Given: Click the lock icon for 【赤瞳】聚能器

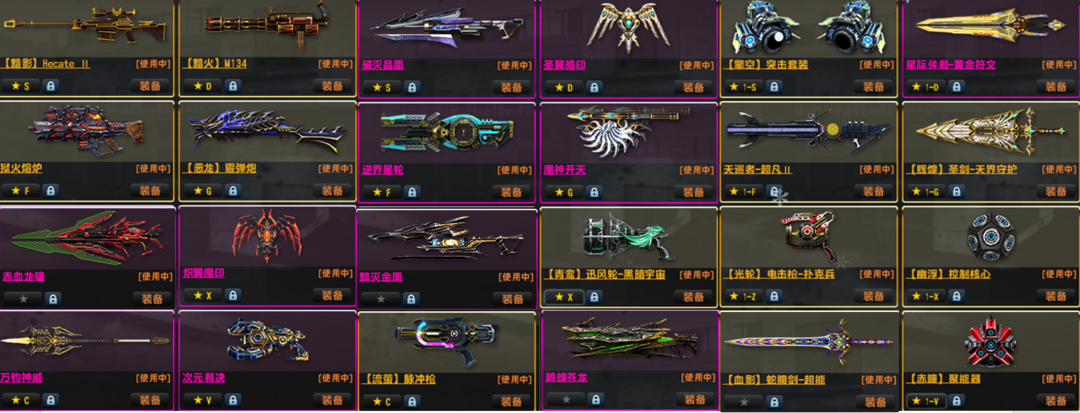Looking at the screenshot, I should coord(956,401).
